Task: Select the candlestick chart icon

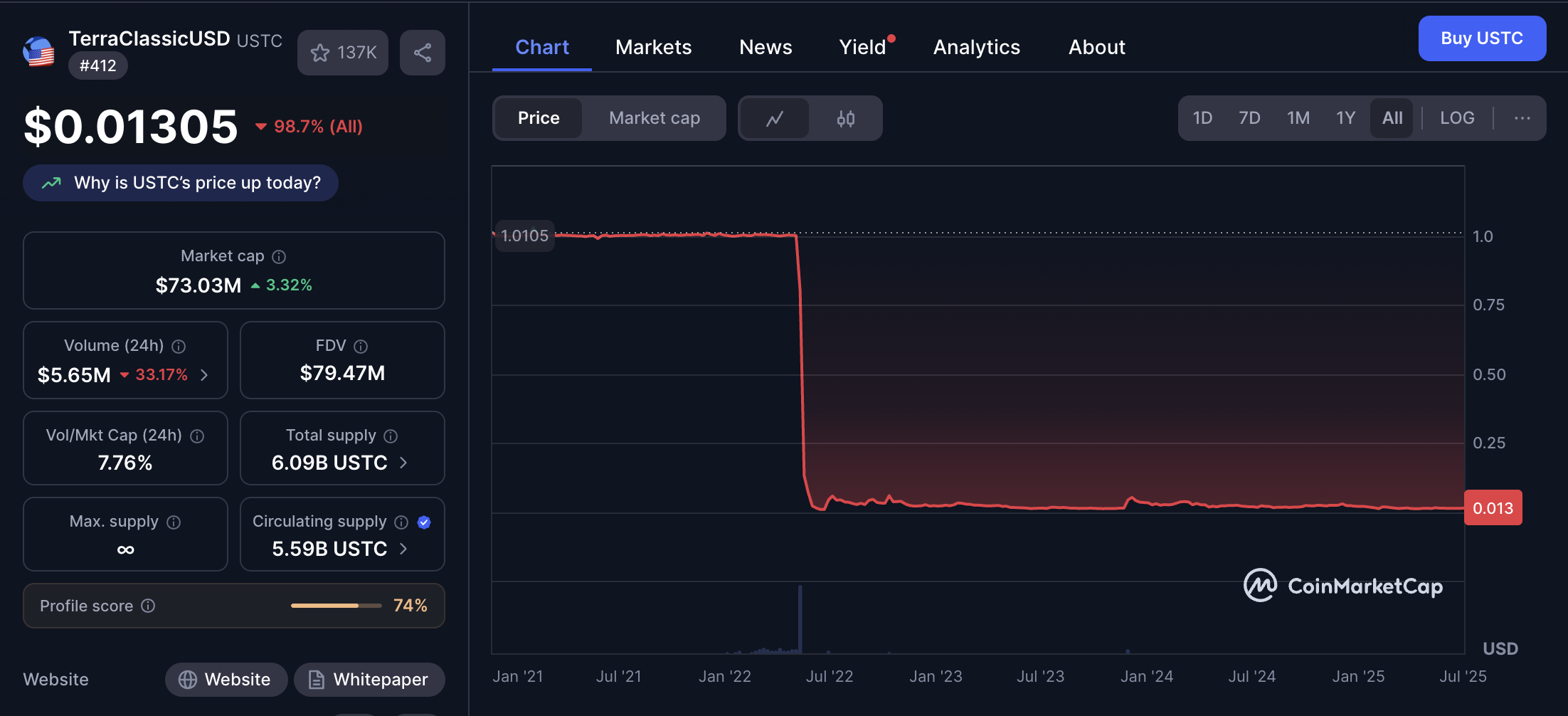Action: tap(845, 118)
